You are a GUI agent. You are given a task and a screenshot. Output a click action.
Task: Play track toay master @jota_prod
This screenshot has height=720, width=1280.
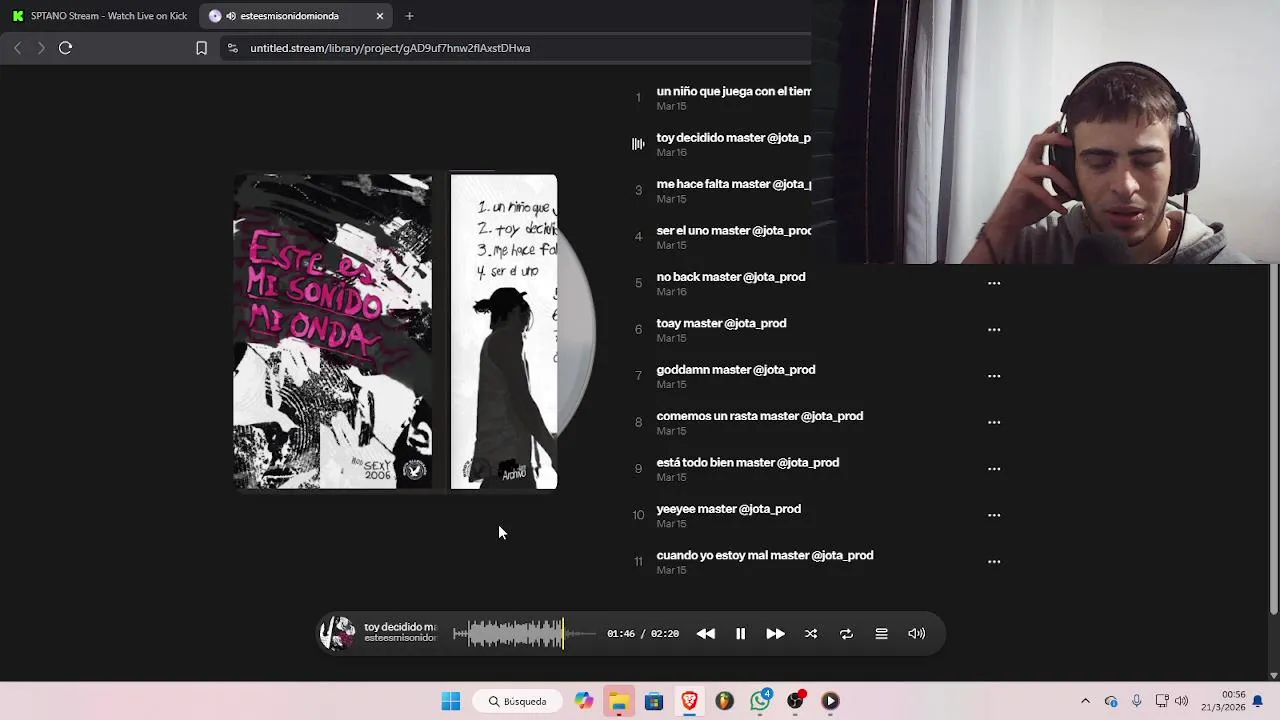[x=721, y=323]
